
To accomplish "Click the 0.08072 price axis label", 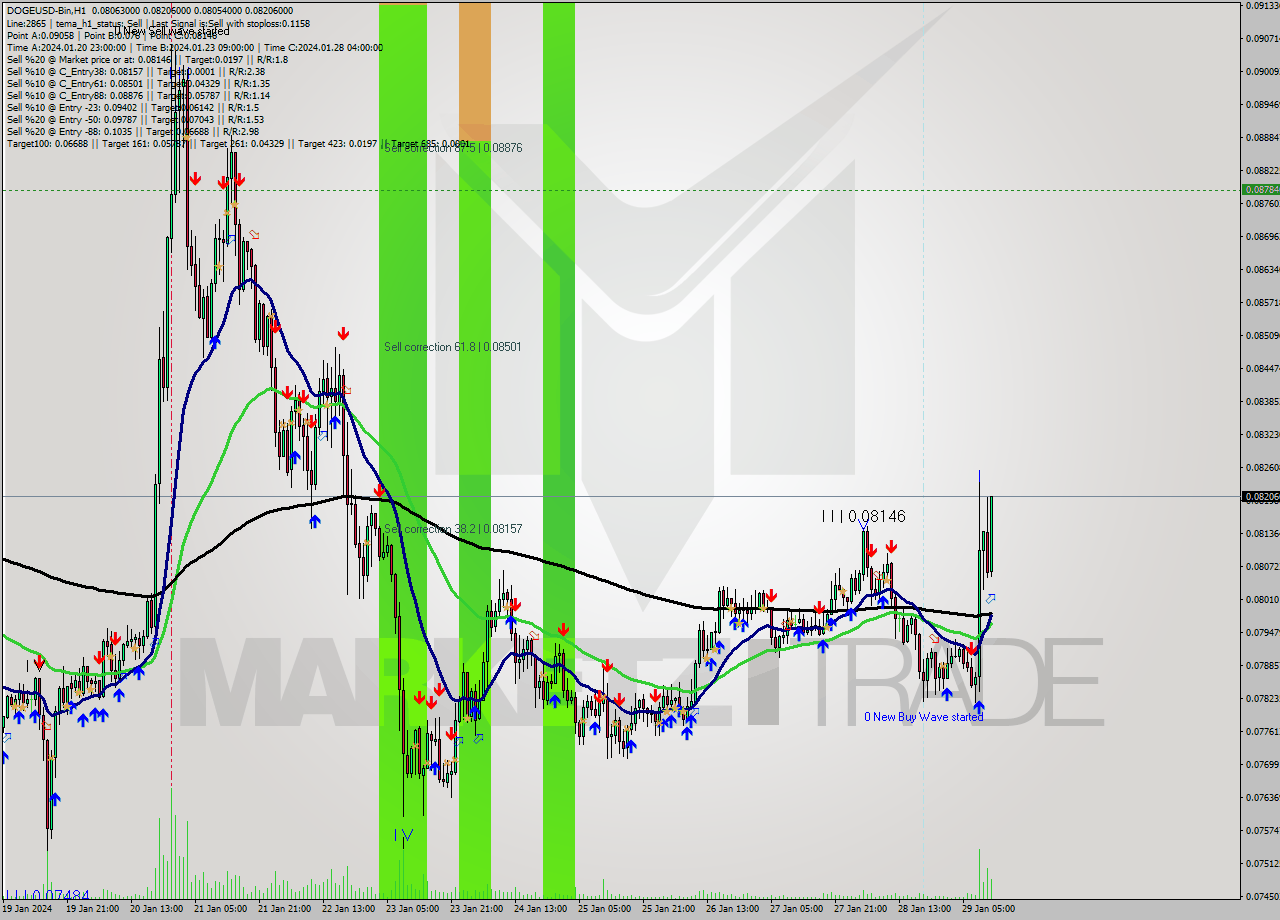I will (1262, 567).
